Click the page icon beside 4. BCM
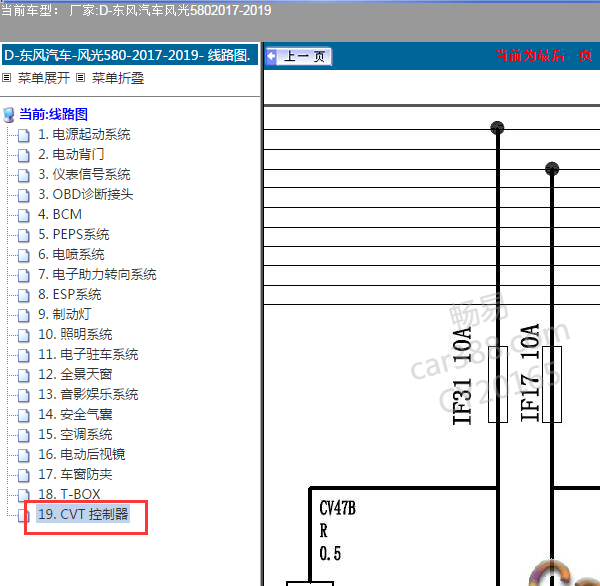Image resolution: width=600 pixels, height=586 pixels. 24,215
